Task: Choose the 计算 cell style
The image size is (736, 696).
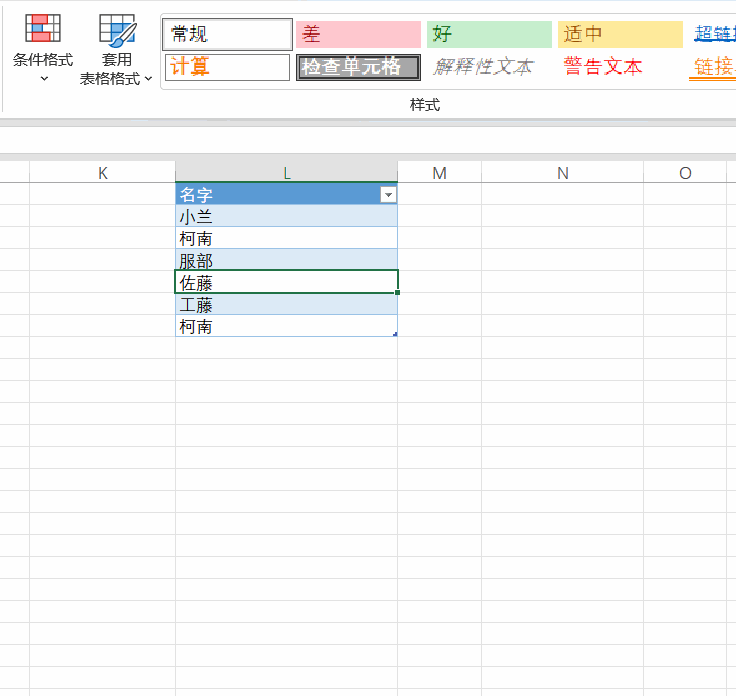Action: point(227,68)
